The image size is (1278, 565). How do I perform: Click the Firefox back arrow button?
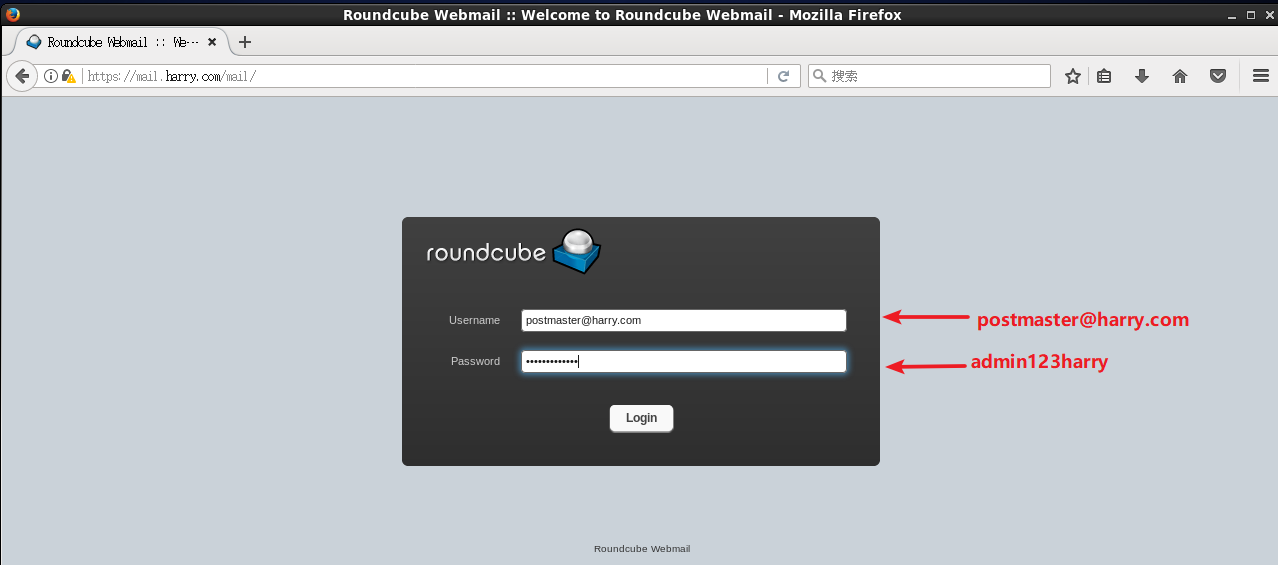point(21,76)
